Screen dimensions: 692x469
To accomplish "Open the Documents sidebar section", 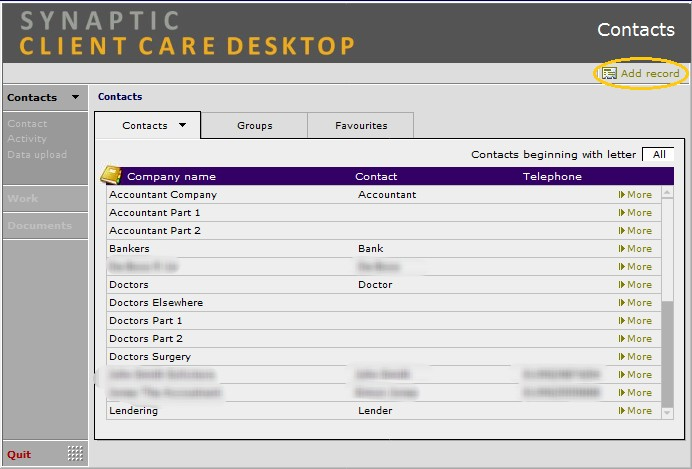I will [45, 225].
